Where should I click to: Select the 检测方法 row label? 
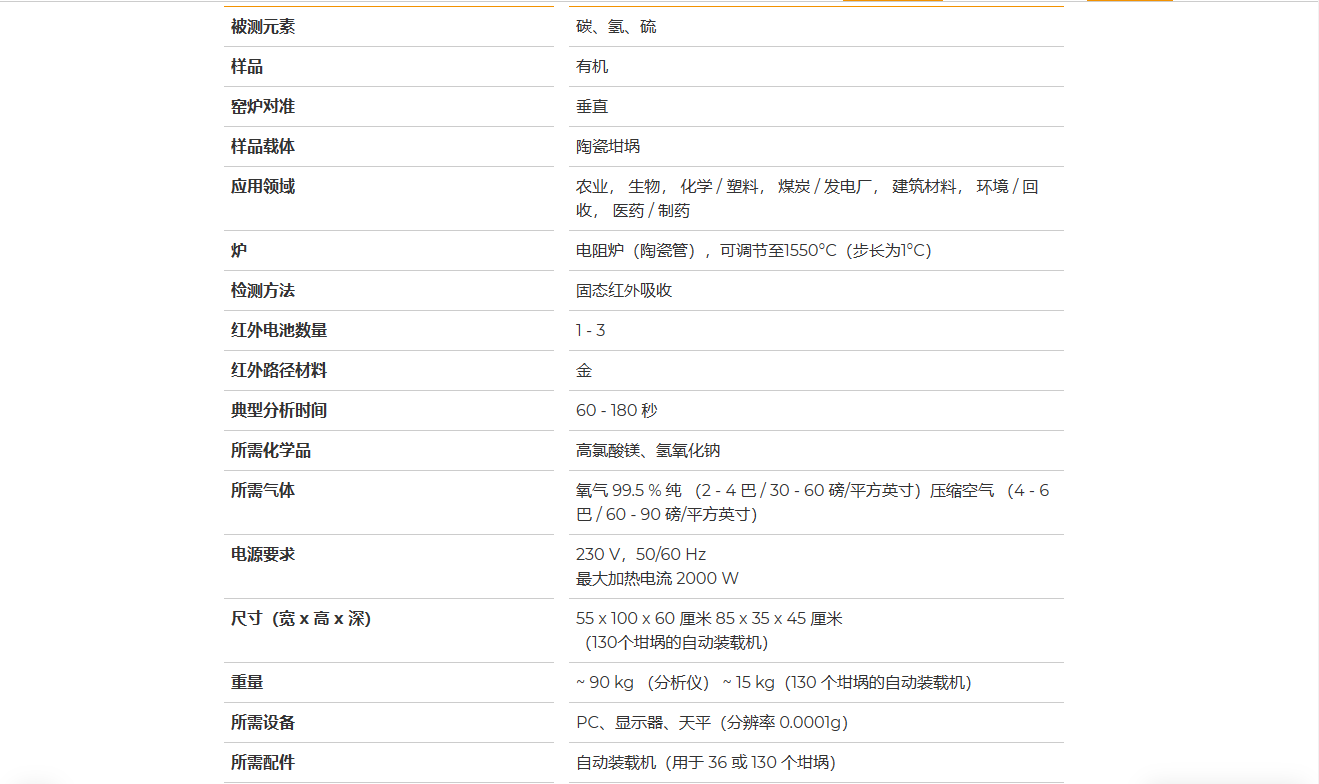tap(263, 291)
